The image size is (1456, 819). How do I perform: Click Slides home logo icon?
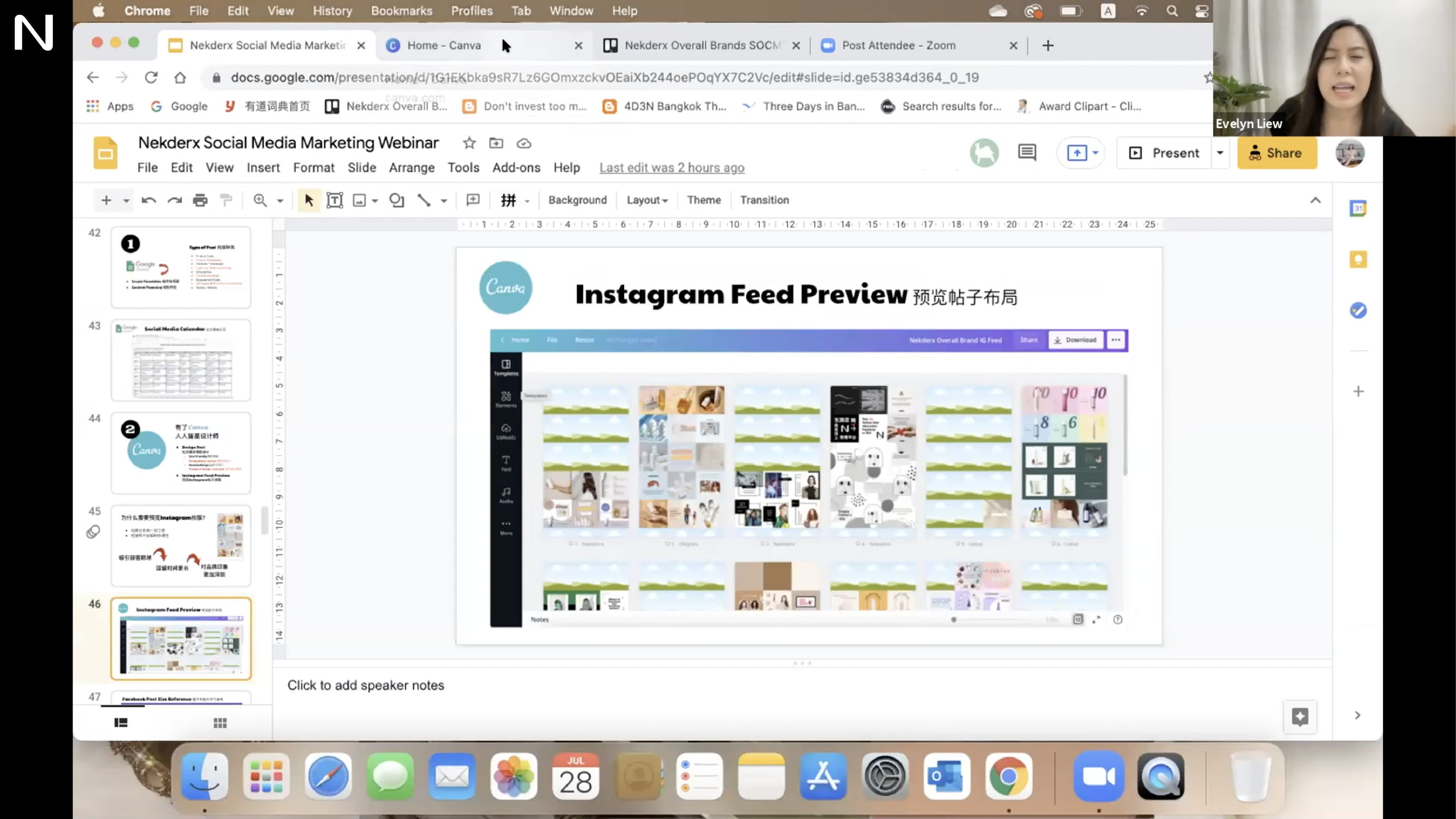coord(105,153)
